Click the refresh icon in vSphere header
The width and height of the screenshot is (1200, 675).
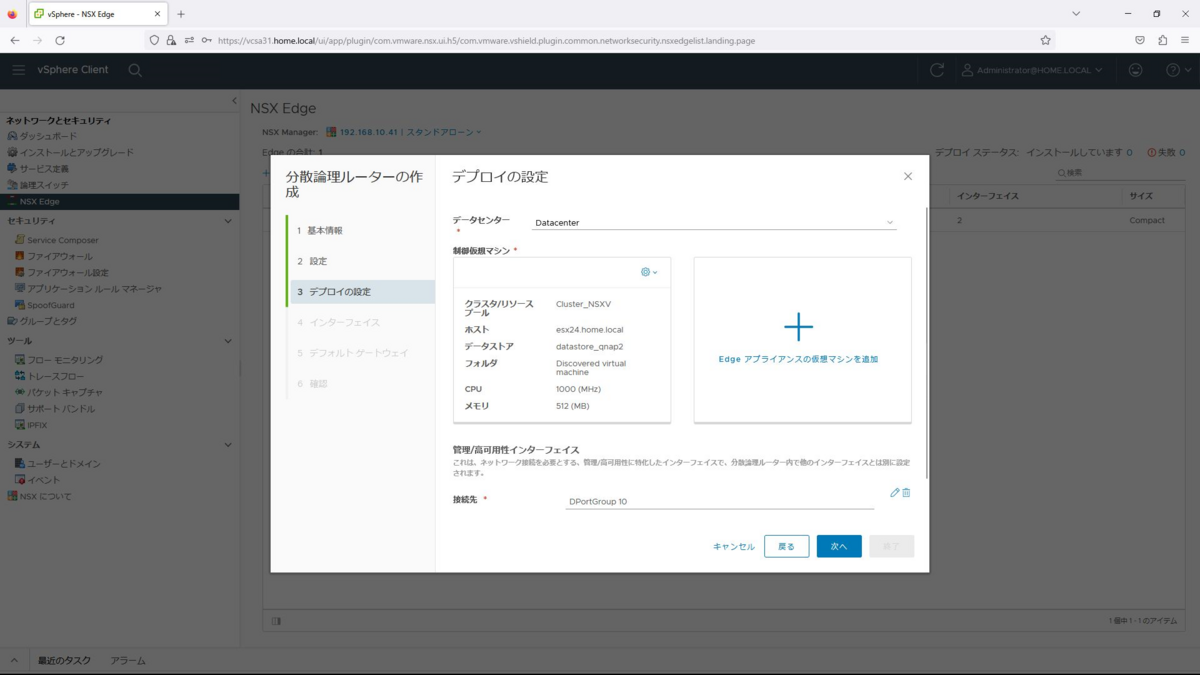pos(937,70)
